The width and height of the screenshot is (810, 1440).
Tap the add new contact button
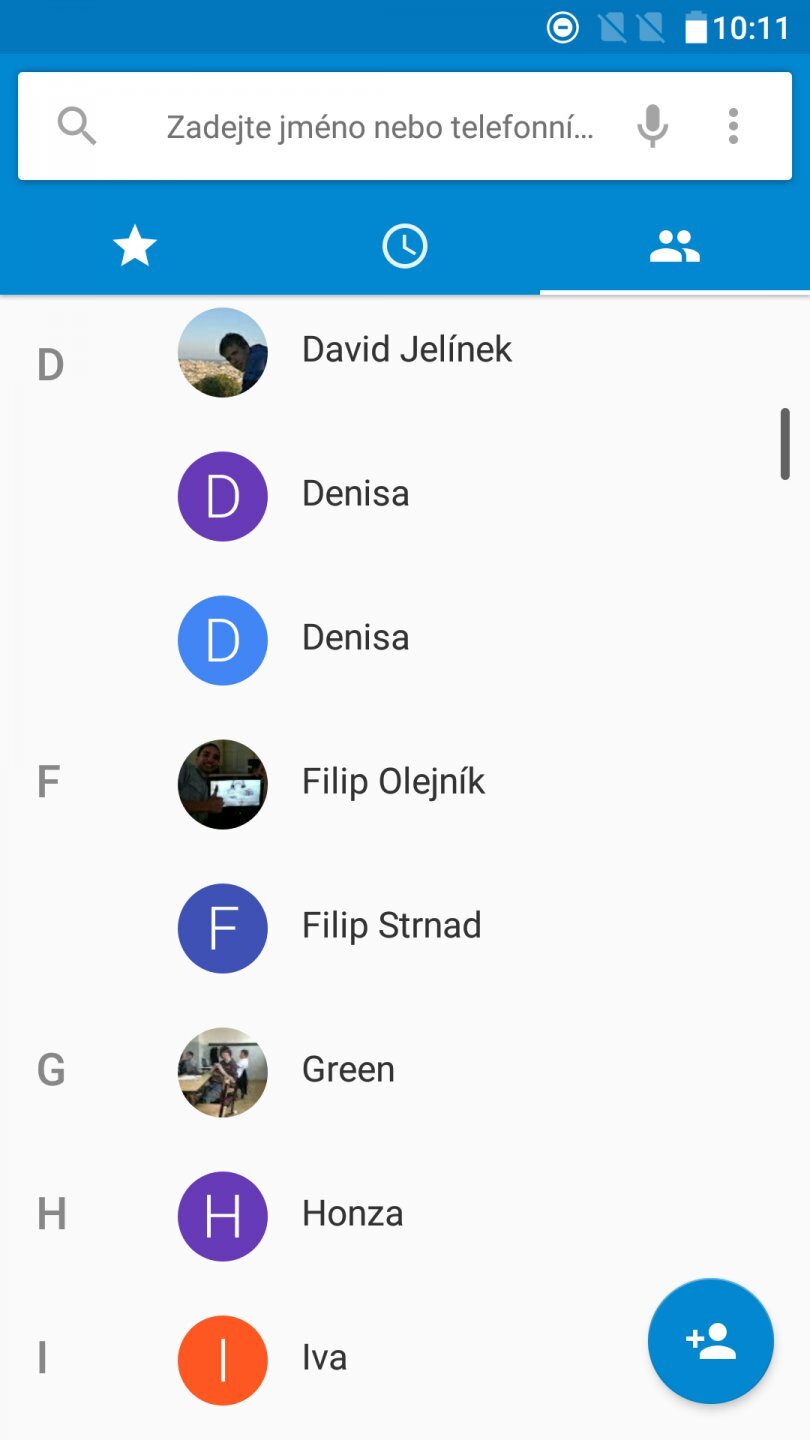711,1341
